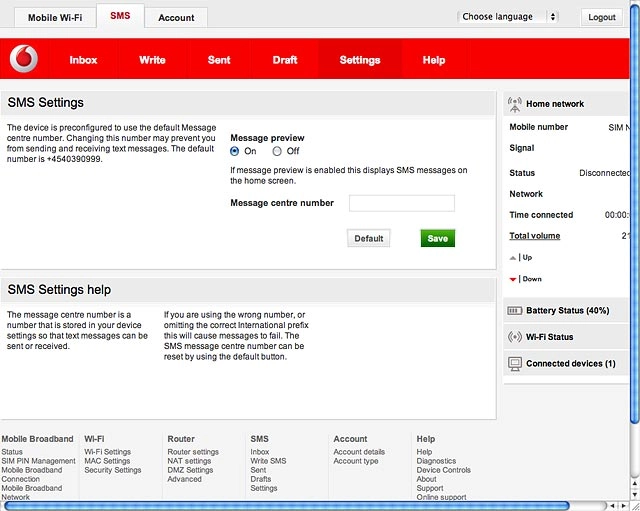The width and height of the screenshot is (640, 511).
Task: Select the Settings menu item in red bar
Action: click(360, 60)
